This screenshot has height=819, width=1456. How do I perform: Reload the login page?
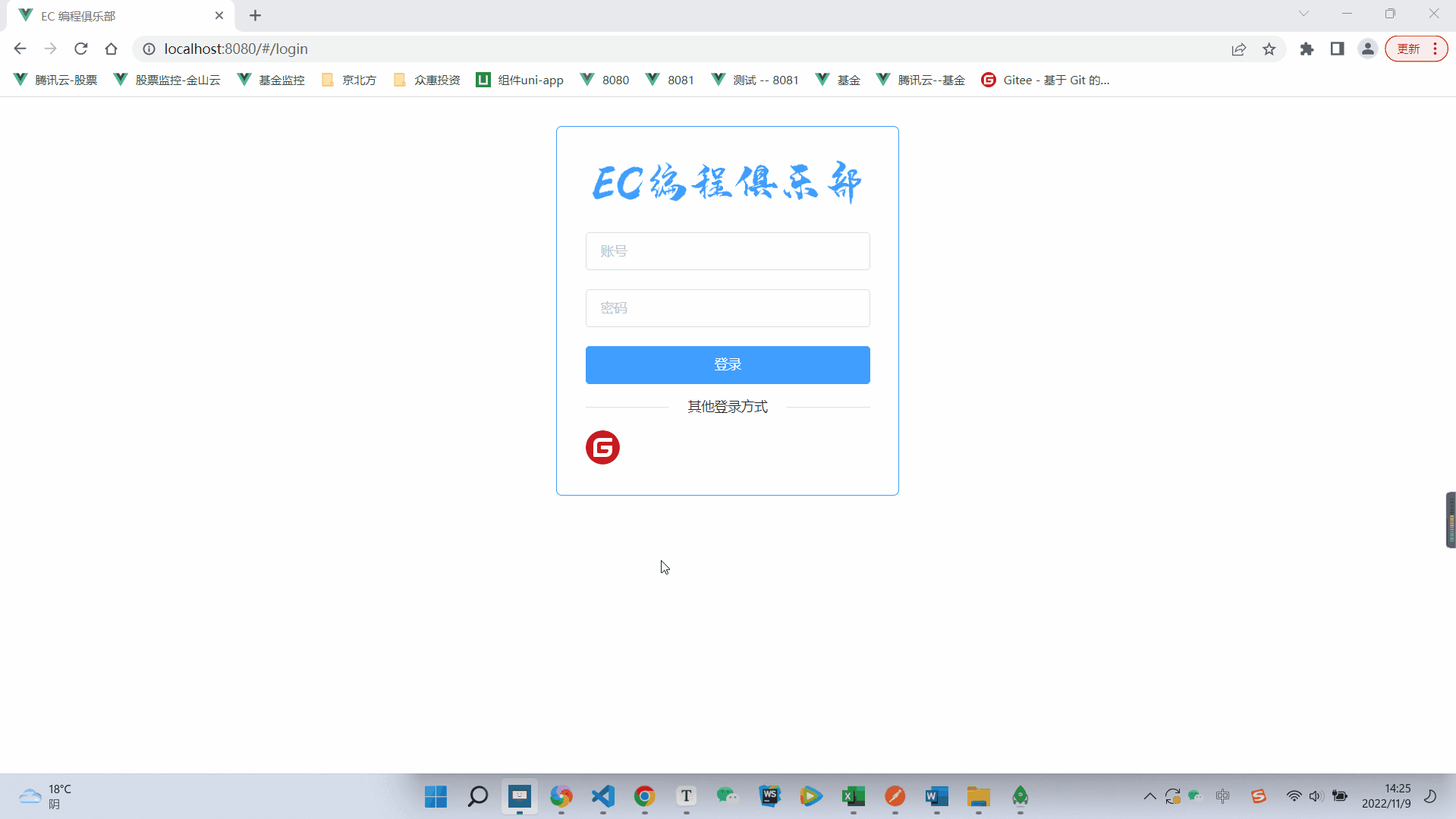click(80, 49)
